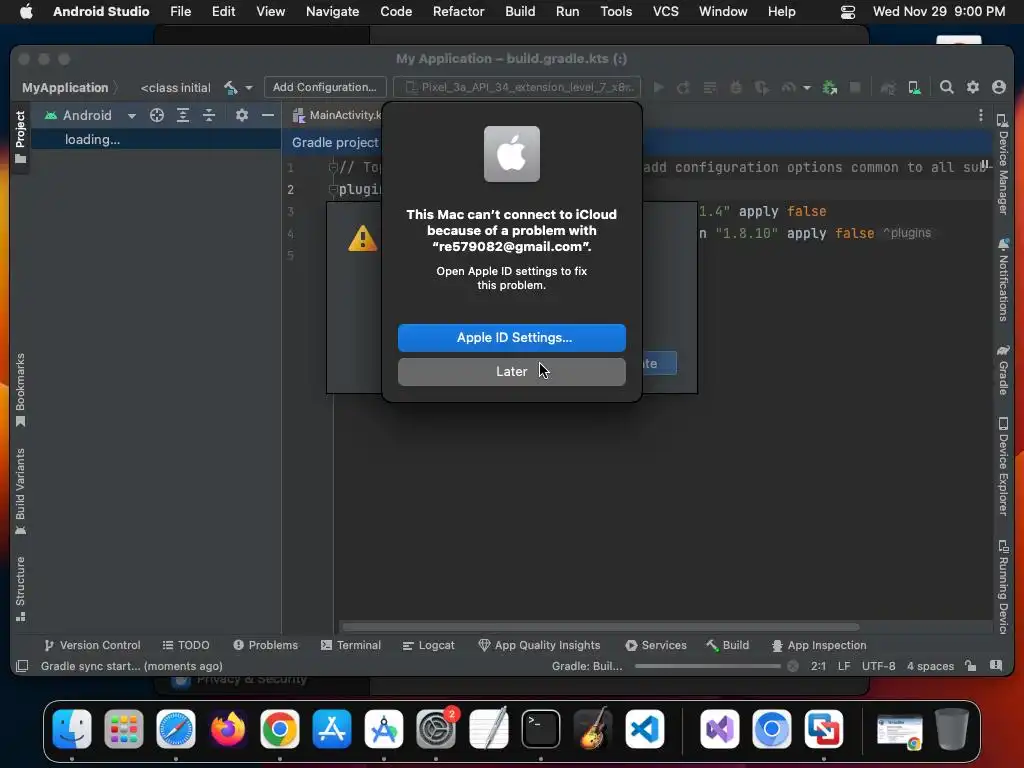Open the Refactor menu
Viewport: 1024px width, 768px height.
click(458, 12)
